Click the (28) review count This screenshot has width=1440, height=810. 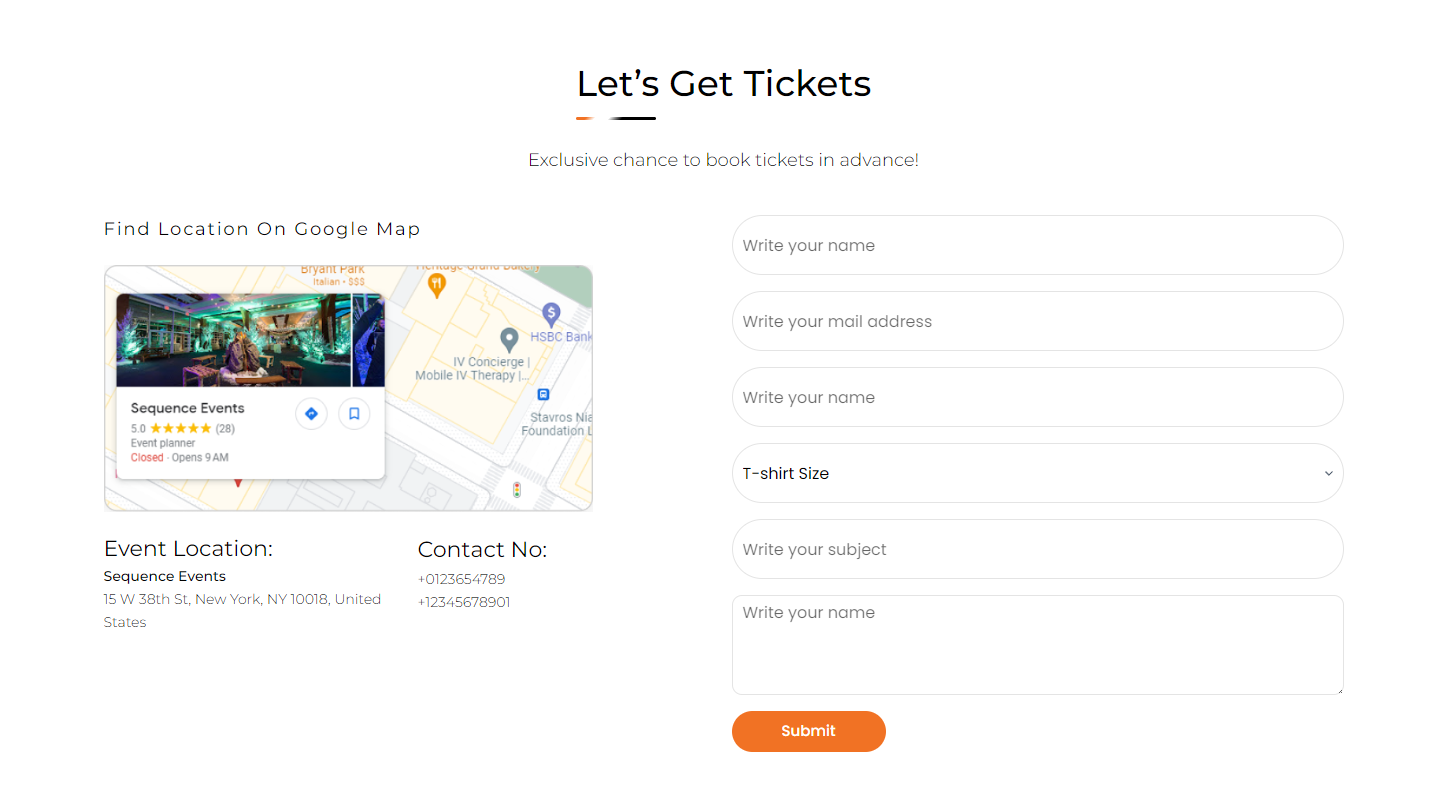225,429
